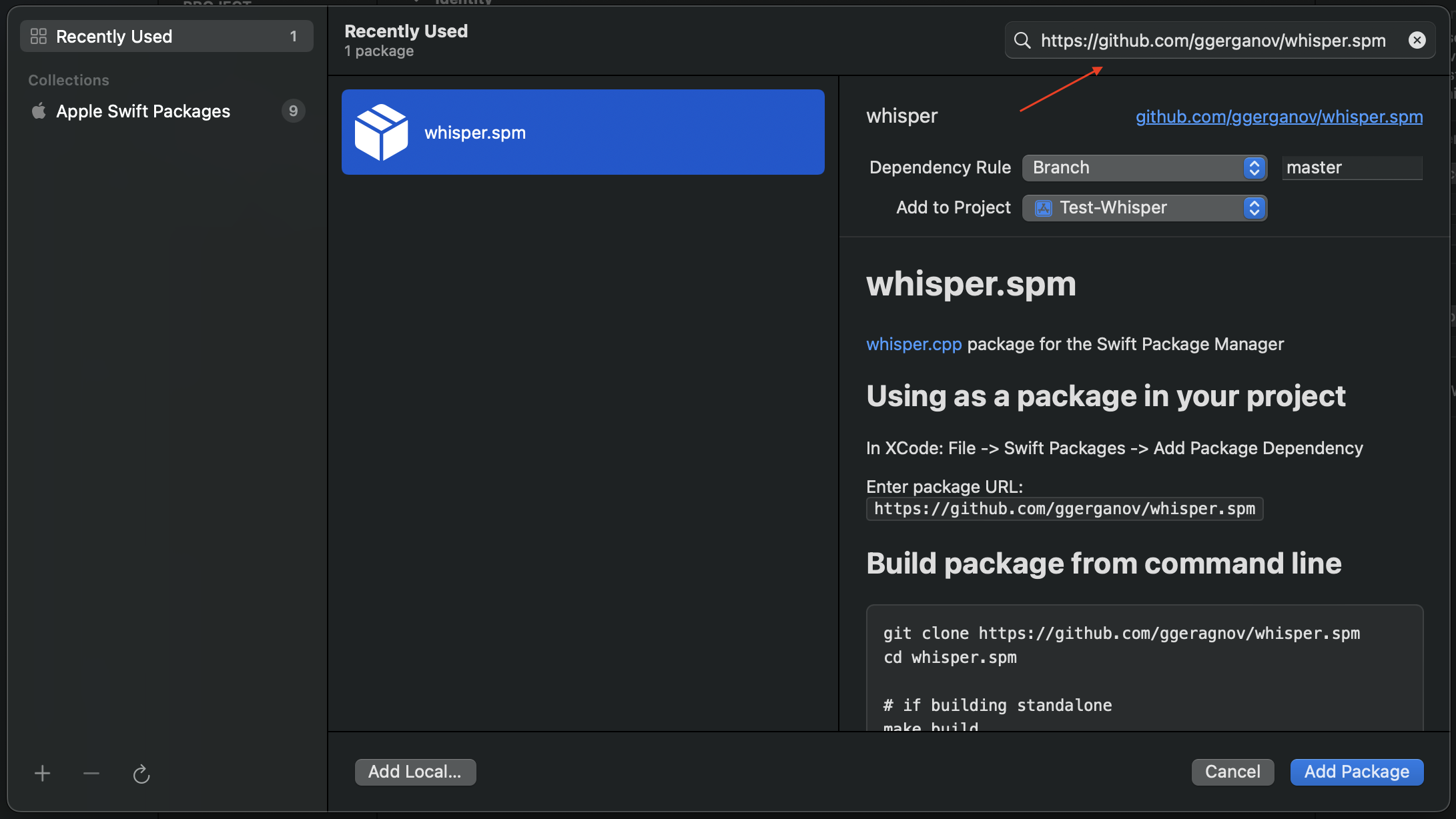1456x819 pixels.
Task: Click the Swift Package Manager box icon
Action: coord(382,132)
